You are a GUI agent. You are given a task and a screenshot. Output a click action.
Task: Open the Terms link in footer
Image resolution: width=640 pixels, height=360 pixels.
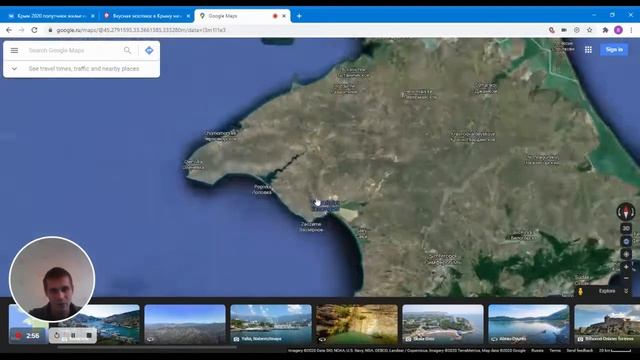[x=555, y=350]
